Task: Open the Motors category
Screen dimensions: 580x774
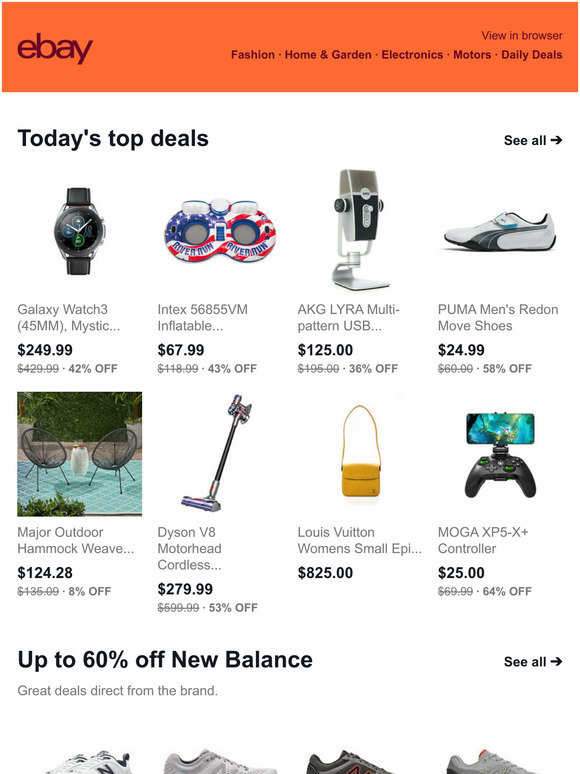Action: [x=472, y=55]
